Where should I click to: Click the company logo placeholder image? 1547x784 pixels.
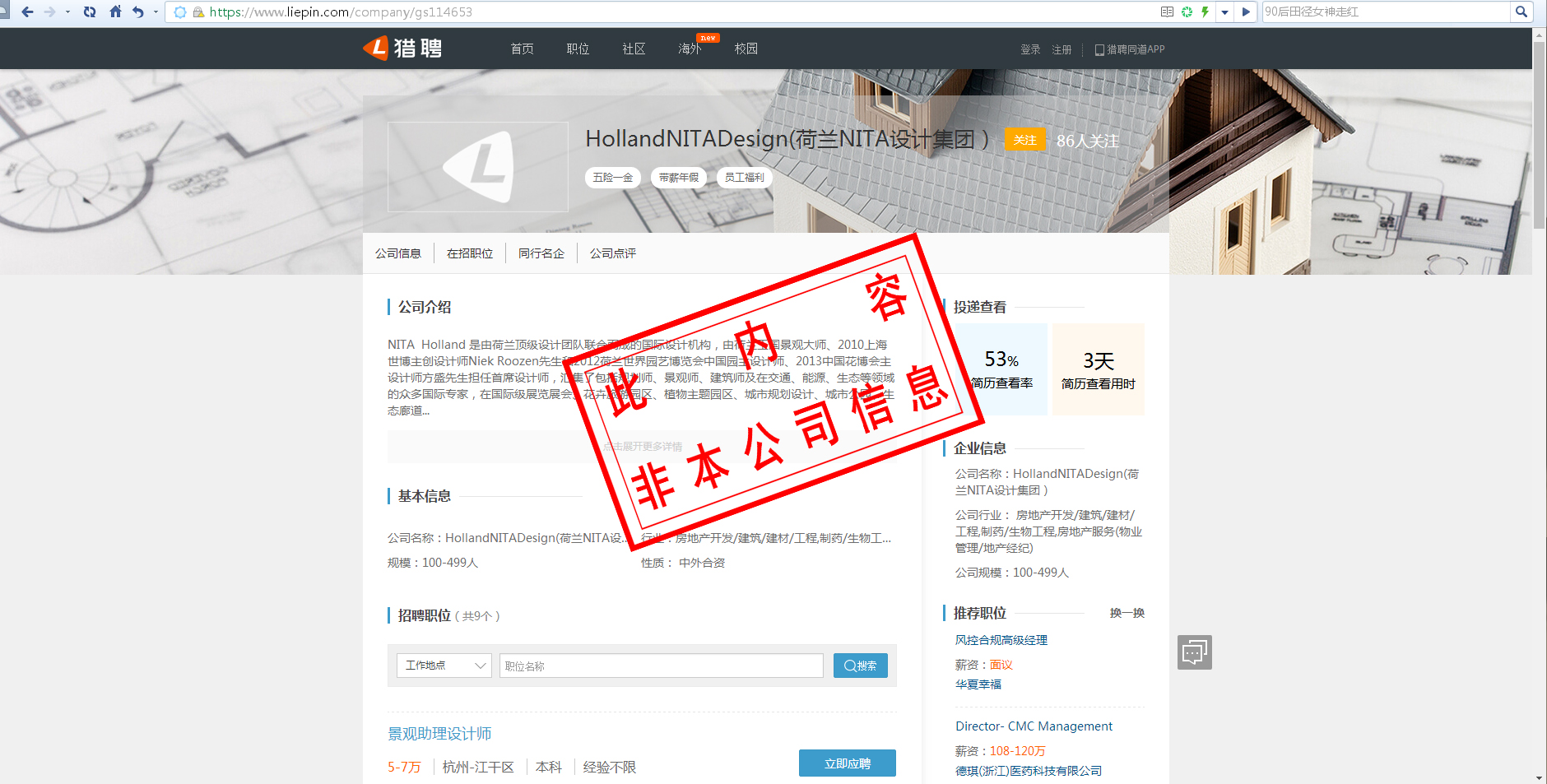click(478, 167)
